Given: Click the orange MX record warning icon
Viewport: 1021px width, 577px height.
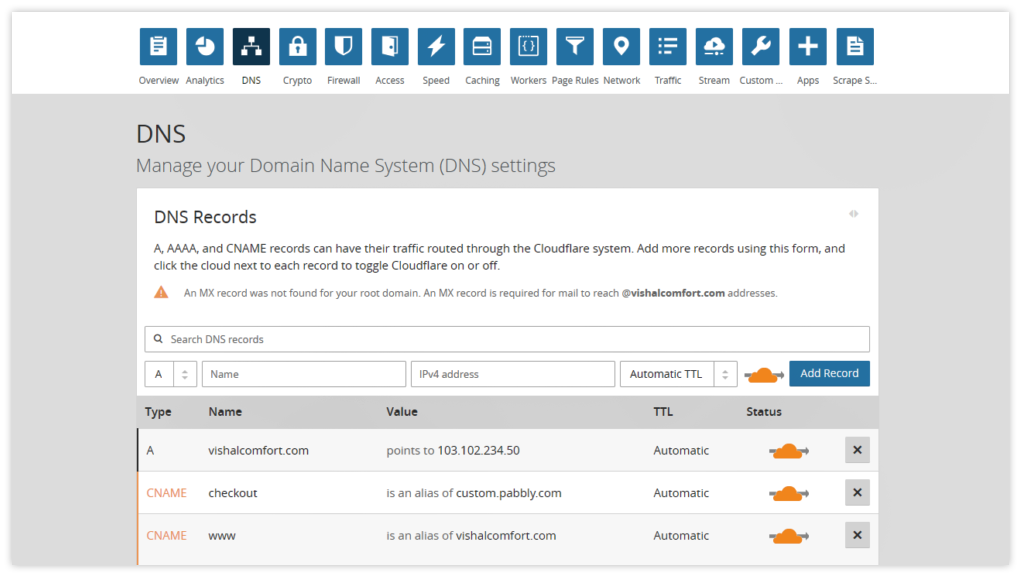Looking at the screenshot, I should tap(161, 292).
